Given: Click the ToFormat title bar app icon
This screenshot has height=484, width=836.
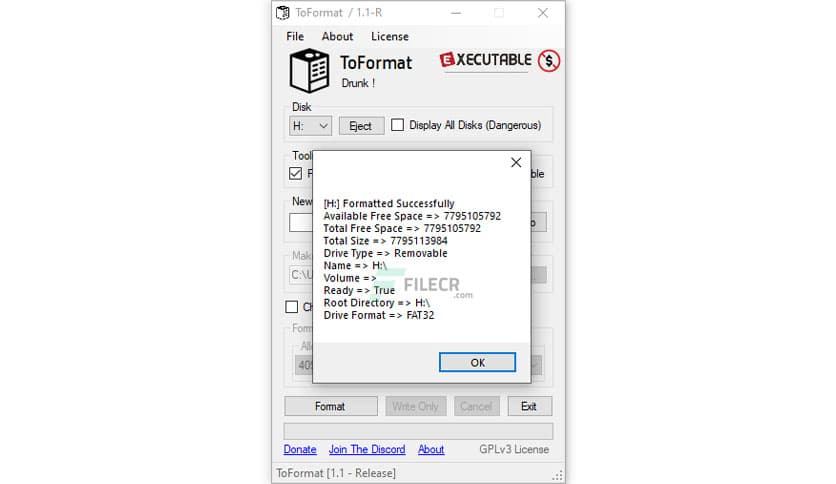Looking at the screenshot, I should click(x=283, y=13).
